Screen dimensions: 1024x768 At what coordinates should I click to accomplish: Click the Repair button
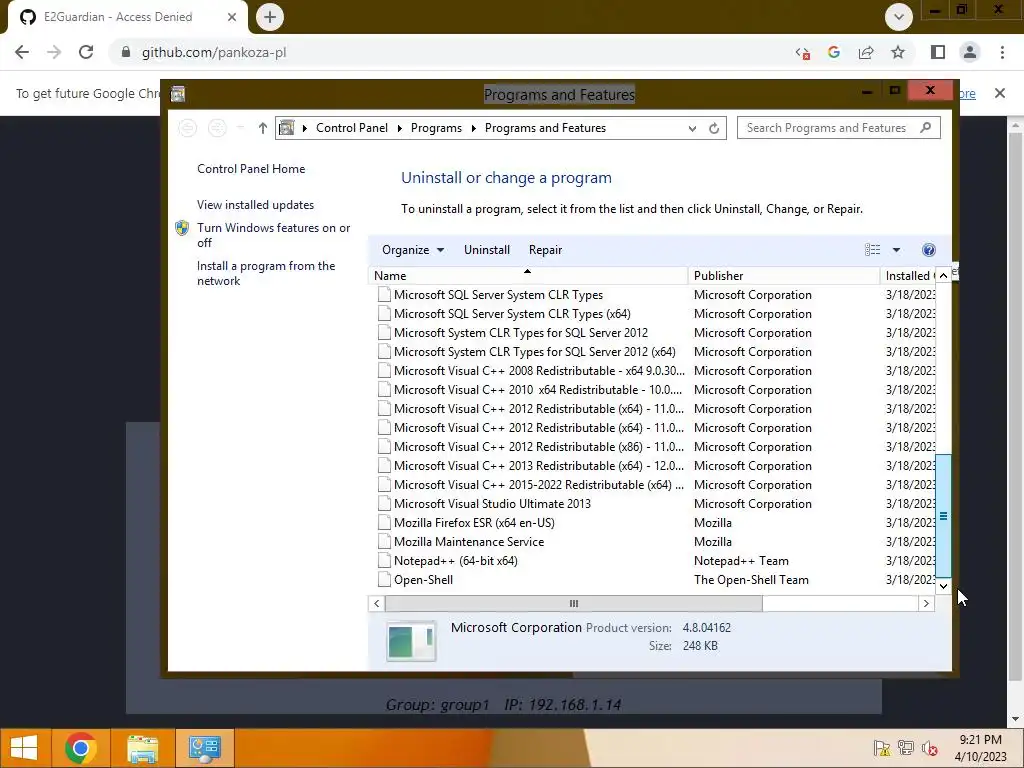545,250
